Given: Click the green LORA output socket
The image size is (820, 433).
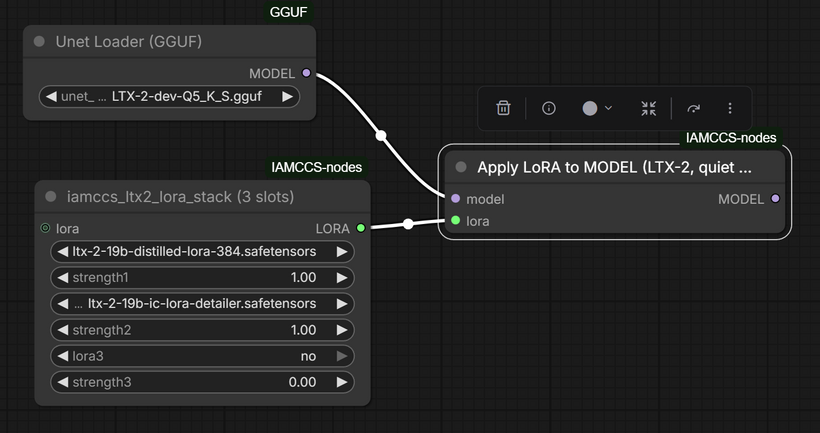Looking at the screenshot, I should point(361,228).
